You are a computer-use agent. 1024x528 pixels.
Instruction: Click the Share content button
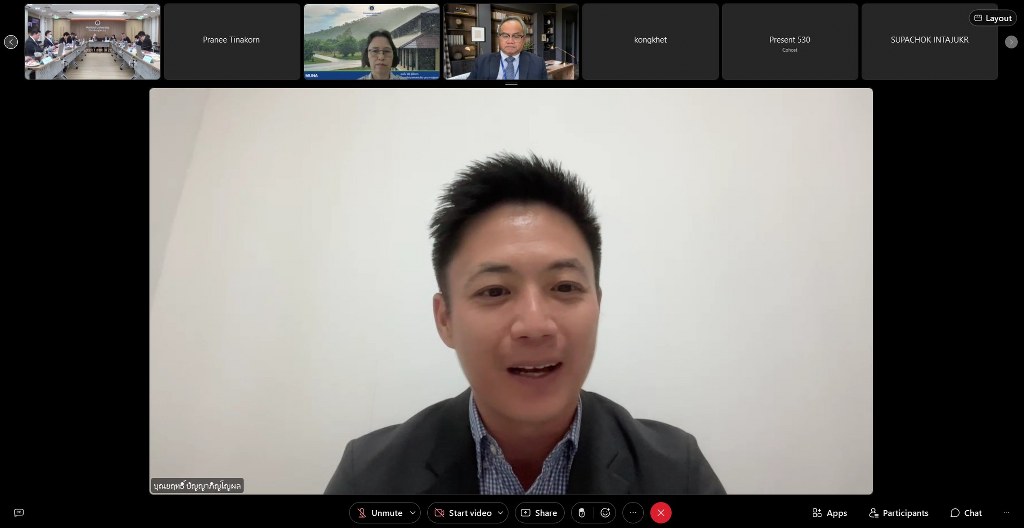[x=539, y=513]
